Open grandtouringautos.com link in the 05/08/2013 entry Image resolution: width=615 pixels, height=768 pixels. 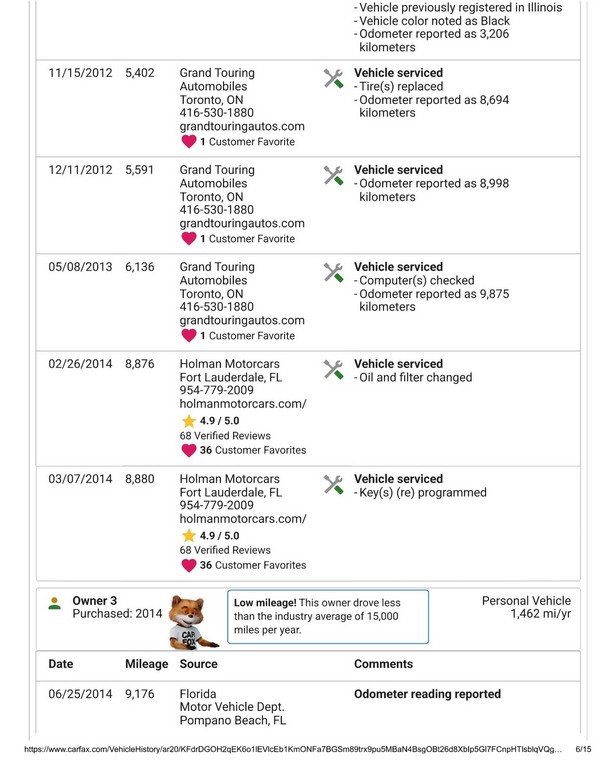click(x=242, y=320)
